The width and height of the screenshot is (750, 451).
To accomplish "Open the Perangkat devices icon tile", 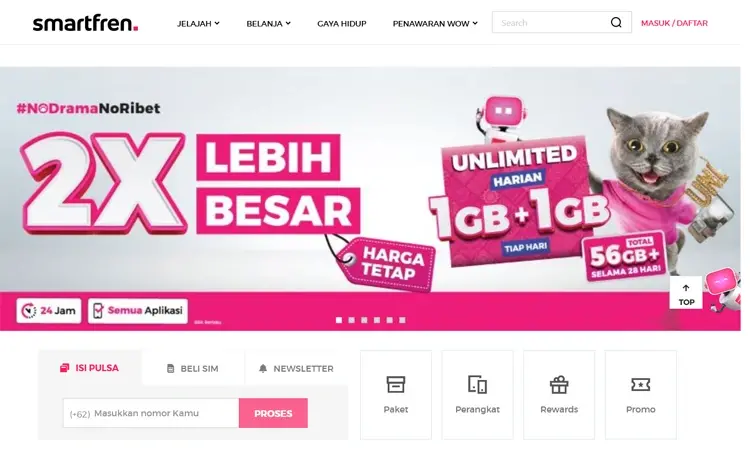I will 477,395.
